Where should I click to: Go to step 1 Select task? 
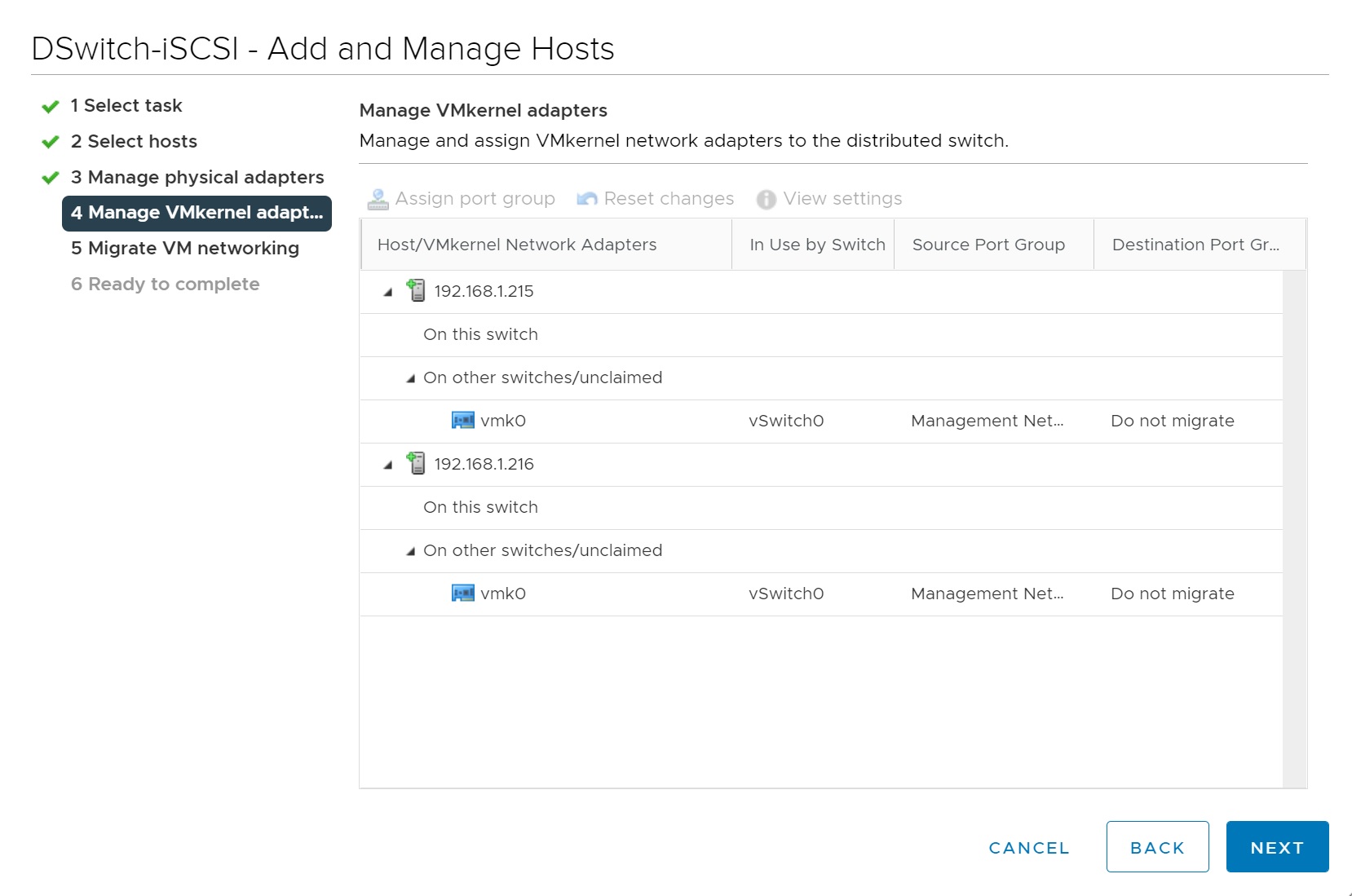(126, 106)
